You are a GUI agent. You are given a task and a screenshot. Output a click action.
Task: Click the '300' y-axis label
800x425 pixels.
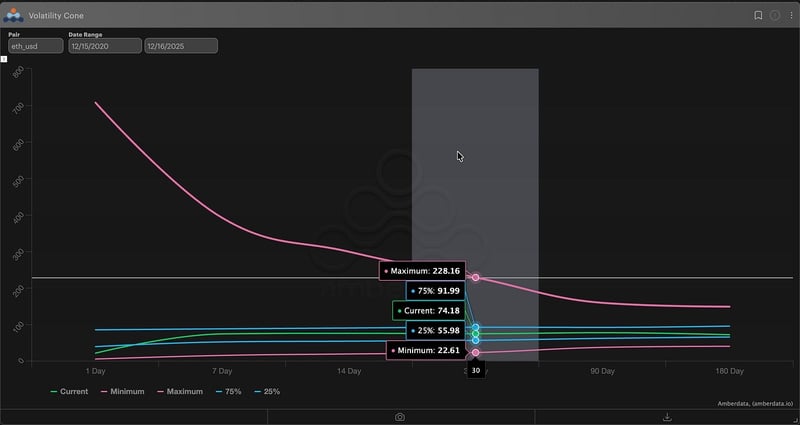tap(18, 254)
